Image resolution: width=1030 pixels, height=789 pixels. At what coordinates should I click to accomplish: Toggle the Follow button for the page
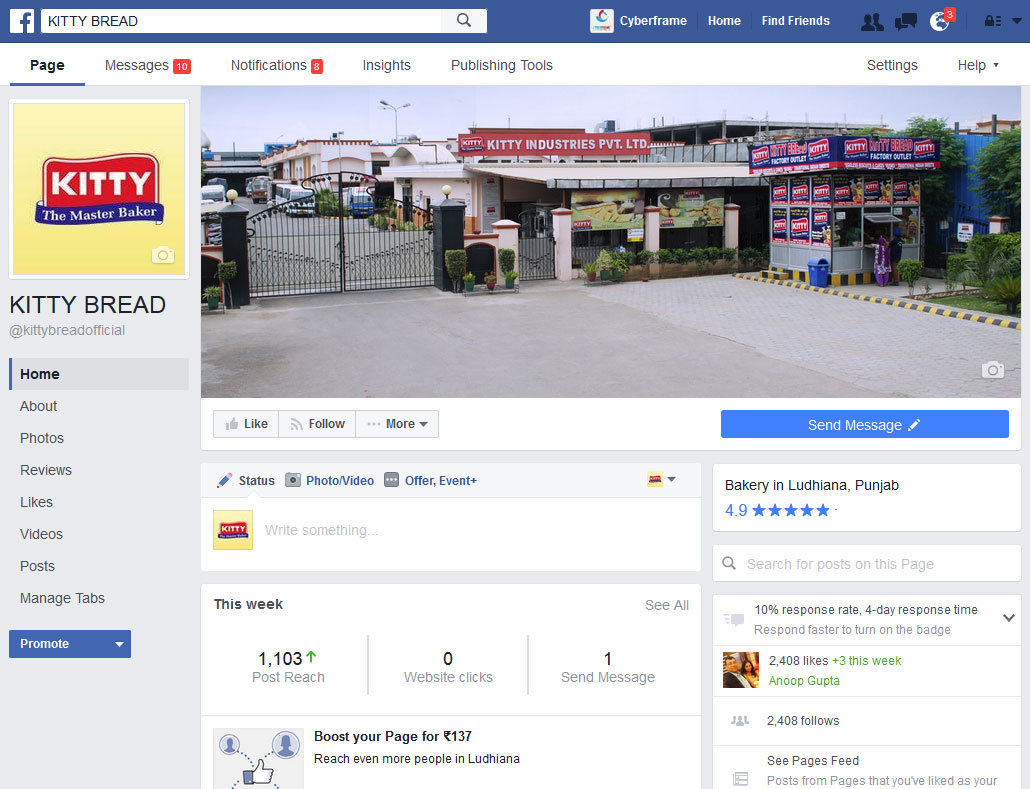[x=317, y=424]
